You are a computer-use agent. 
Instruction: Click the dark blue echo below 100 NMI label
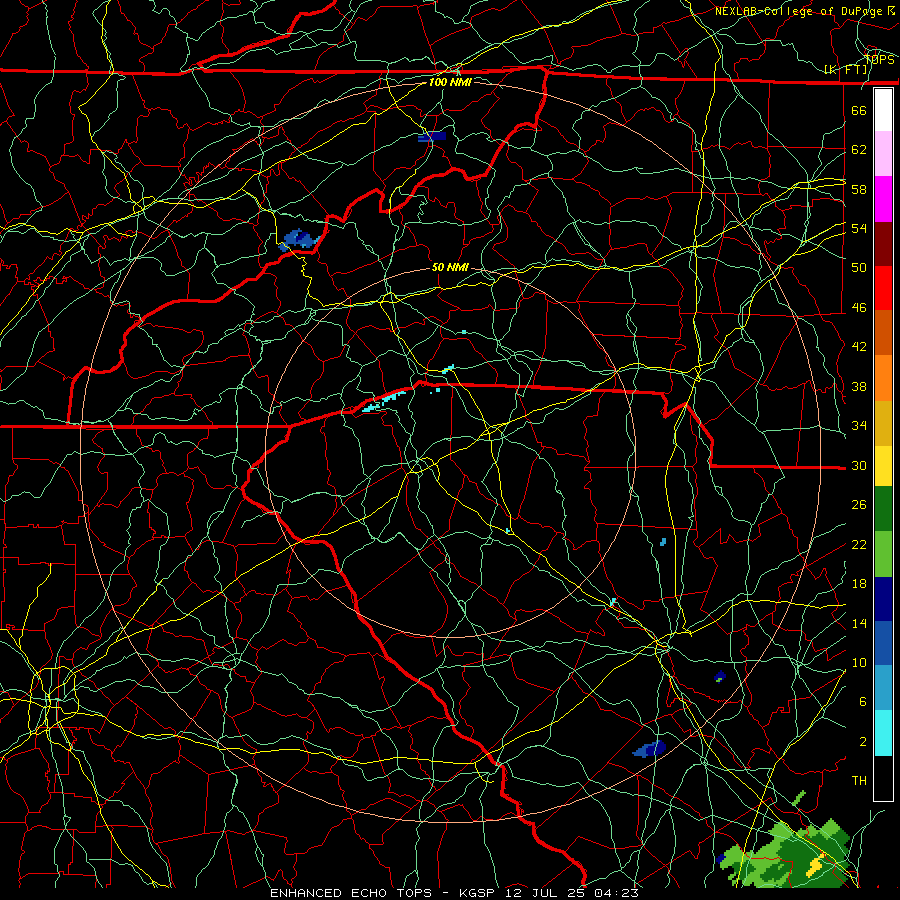click(432, 137)
